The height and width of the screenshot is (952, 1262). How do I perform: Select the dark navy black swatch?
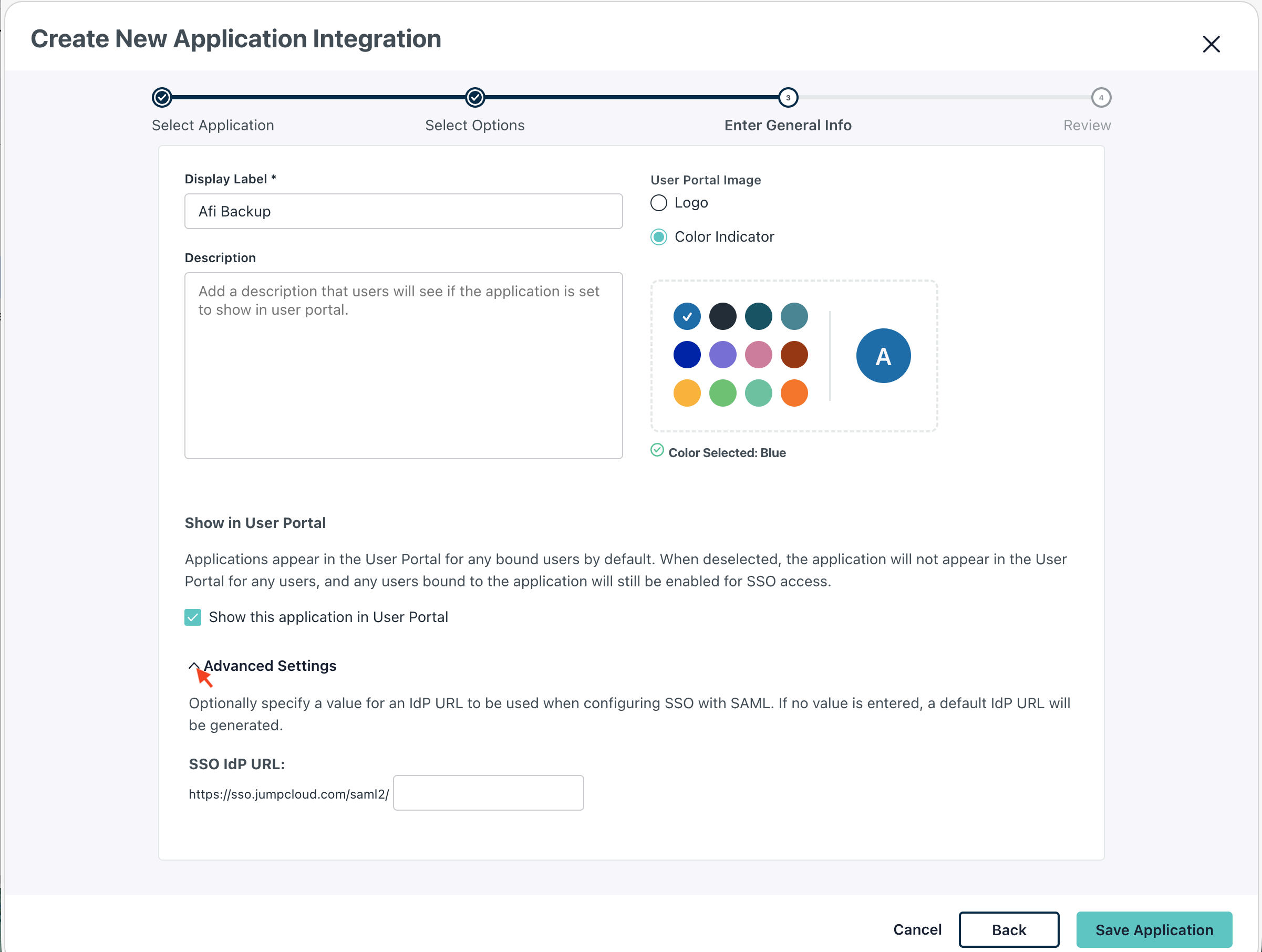coord(722,317)
